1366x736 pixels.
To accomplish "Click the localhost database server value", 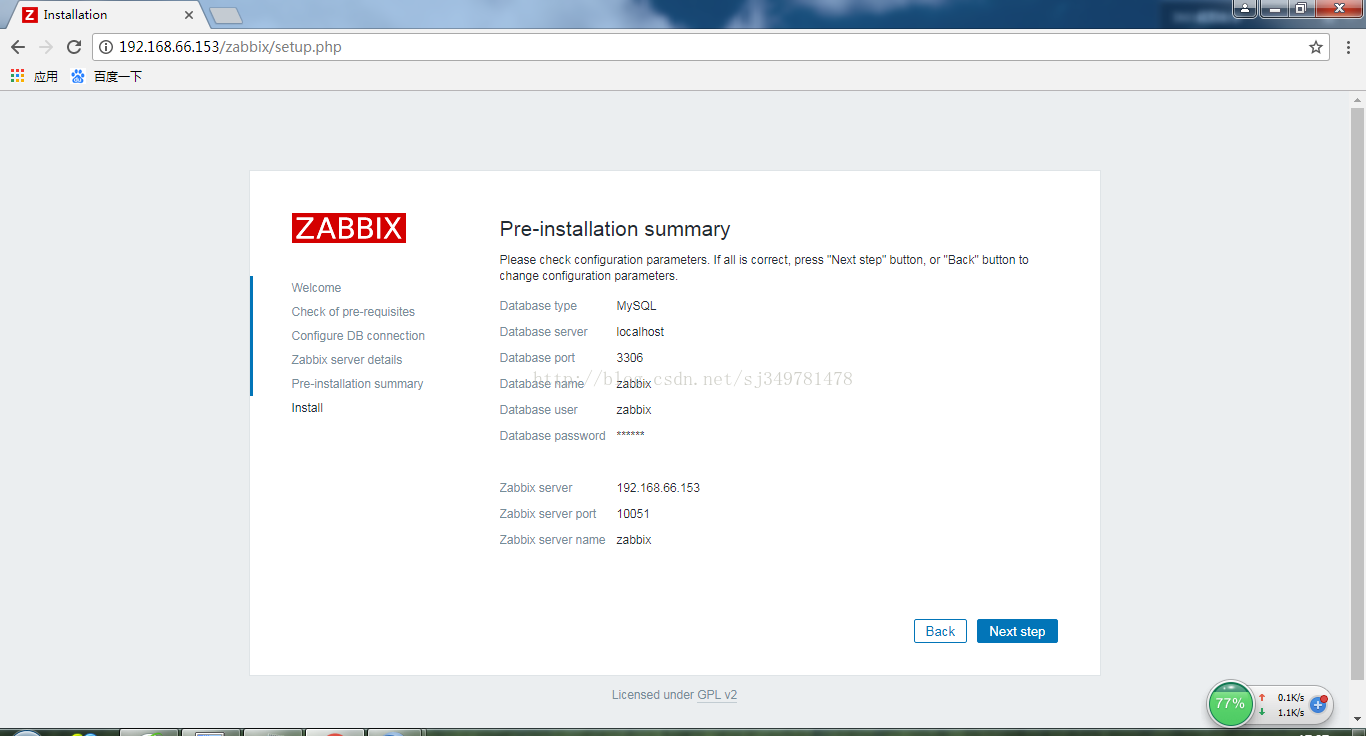I will (640, 332).
